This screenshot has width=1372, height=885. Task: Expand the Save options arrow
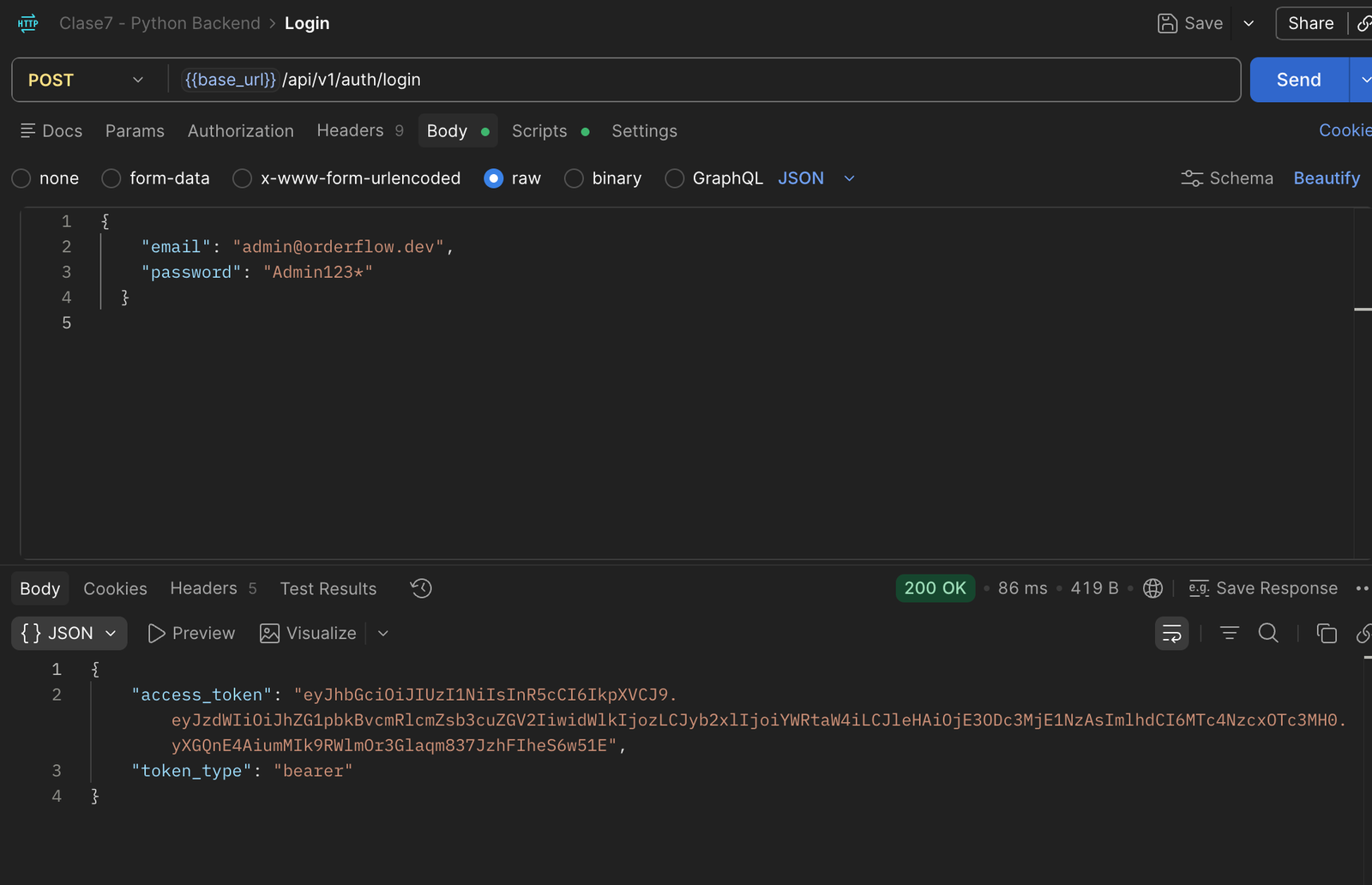1249,23
